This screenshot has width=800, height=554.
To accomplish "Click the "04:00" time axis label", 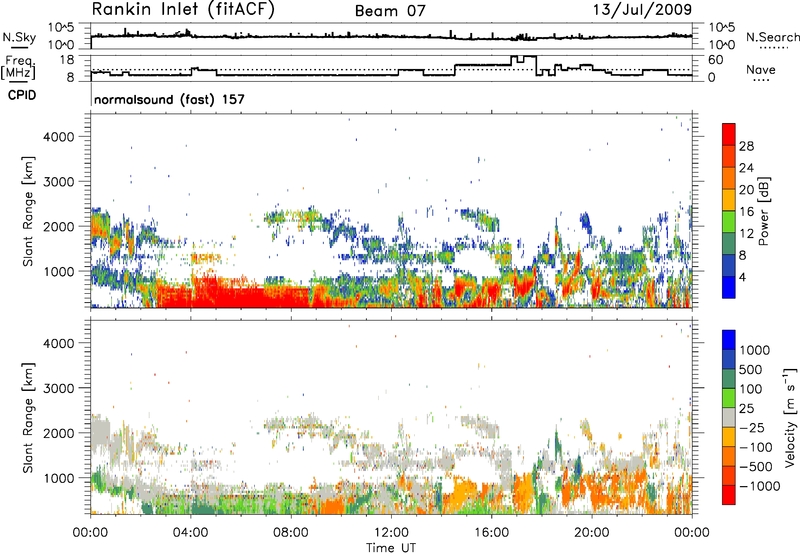I will pyautogui.click(x=190, y=533).
